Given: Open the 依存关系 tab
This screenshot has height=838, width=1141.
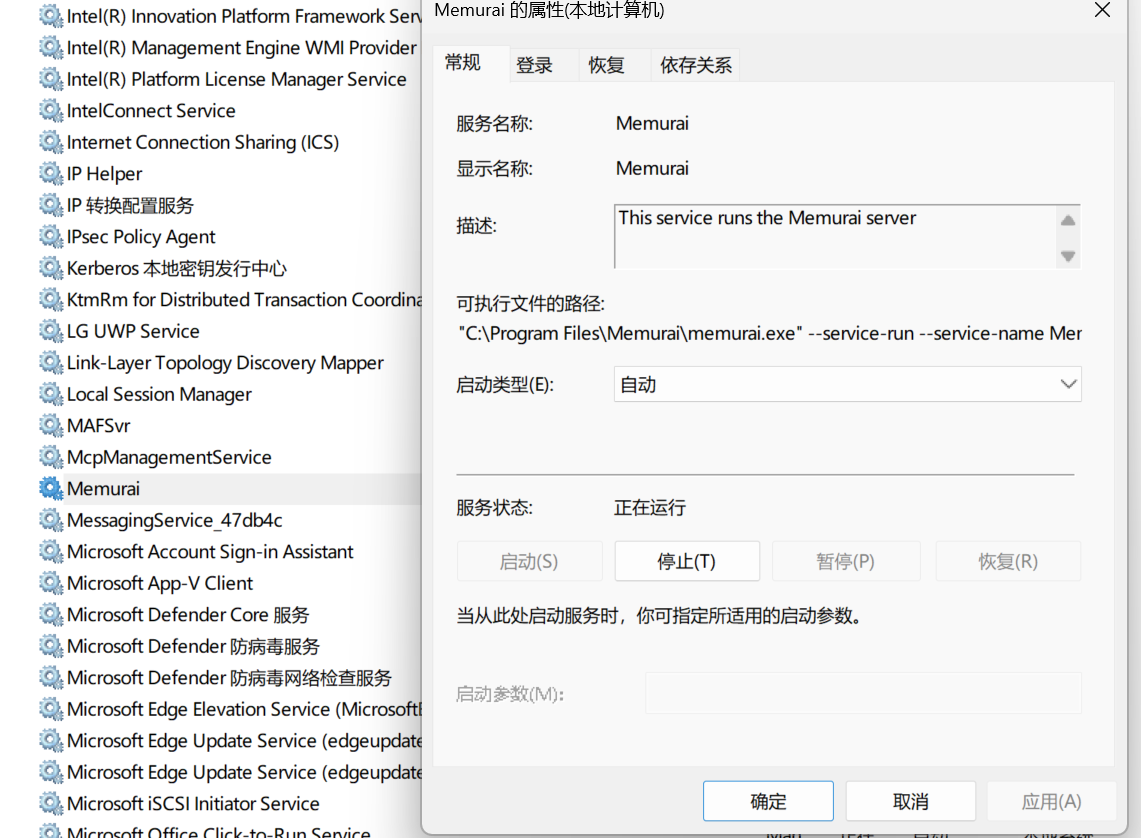Looking at the screenshot, I should [x=696, y=65].
